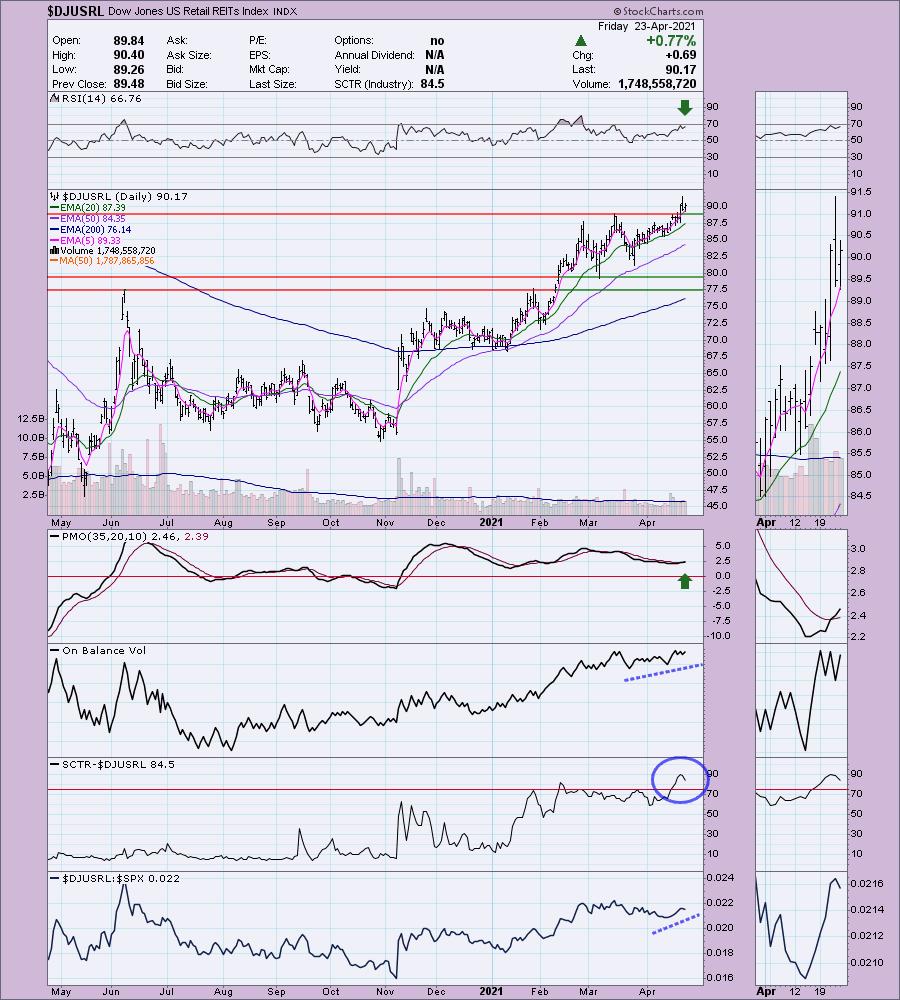Click the MA(50) 1,787,865,856 volume legend entry

coord(107,261)
